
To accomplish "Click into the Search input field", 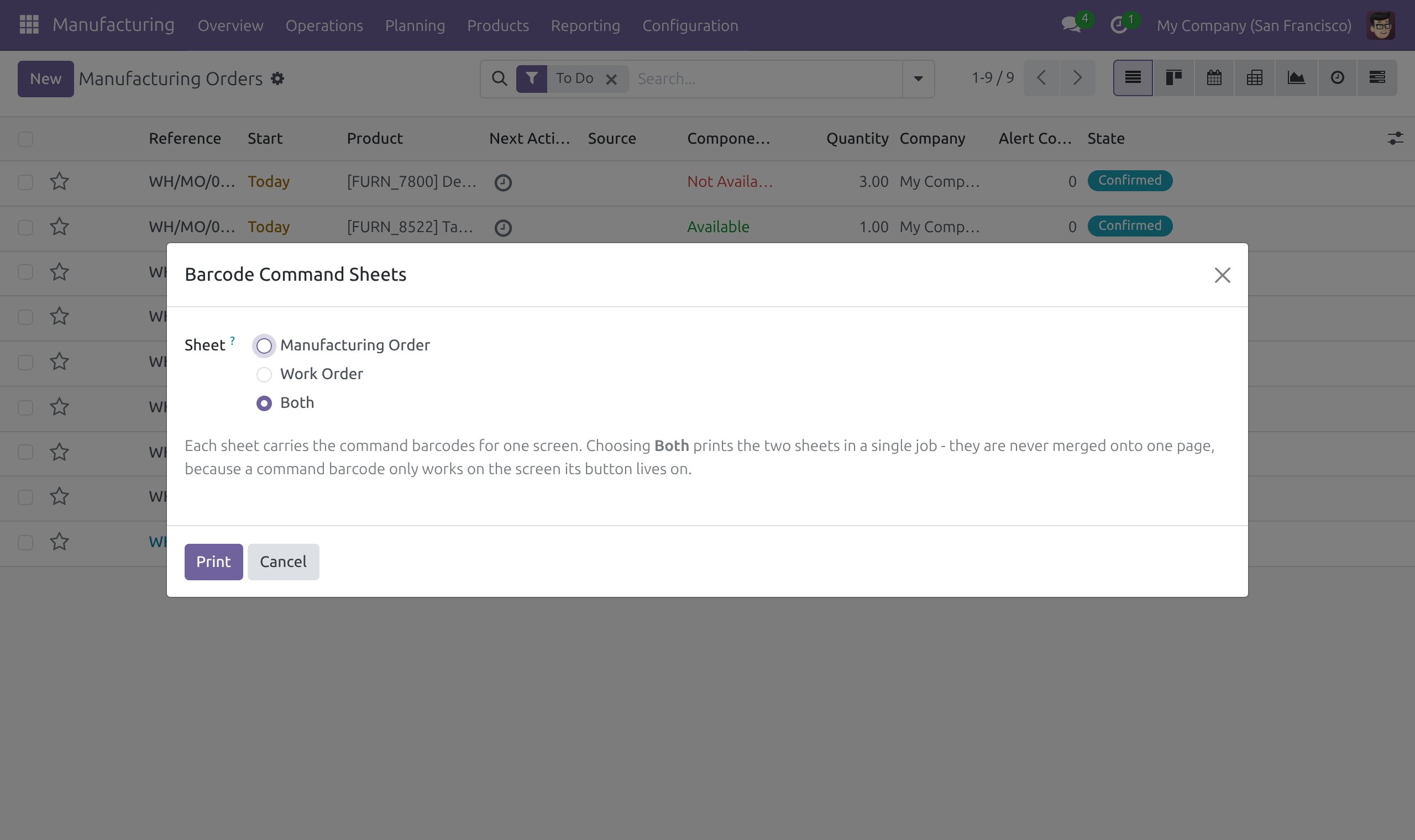I will click(766, 78).
